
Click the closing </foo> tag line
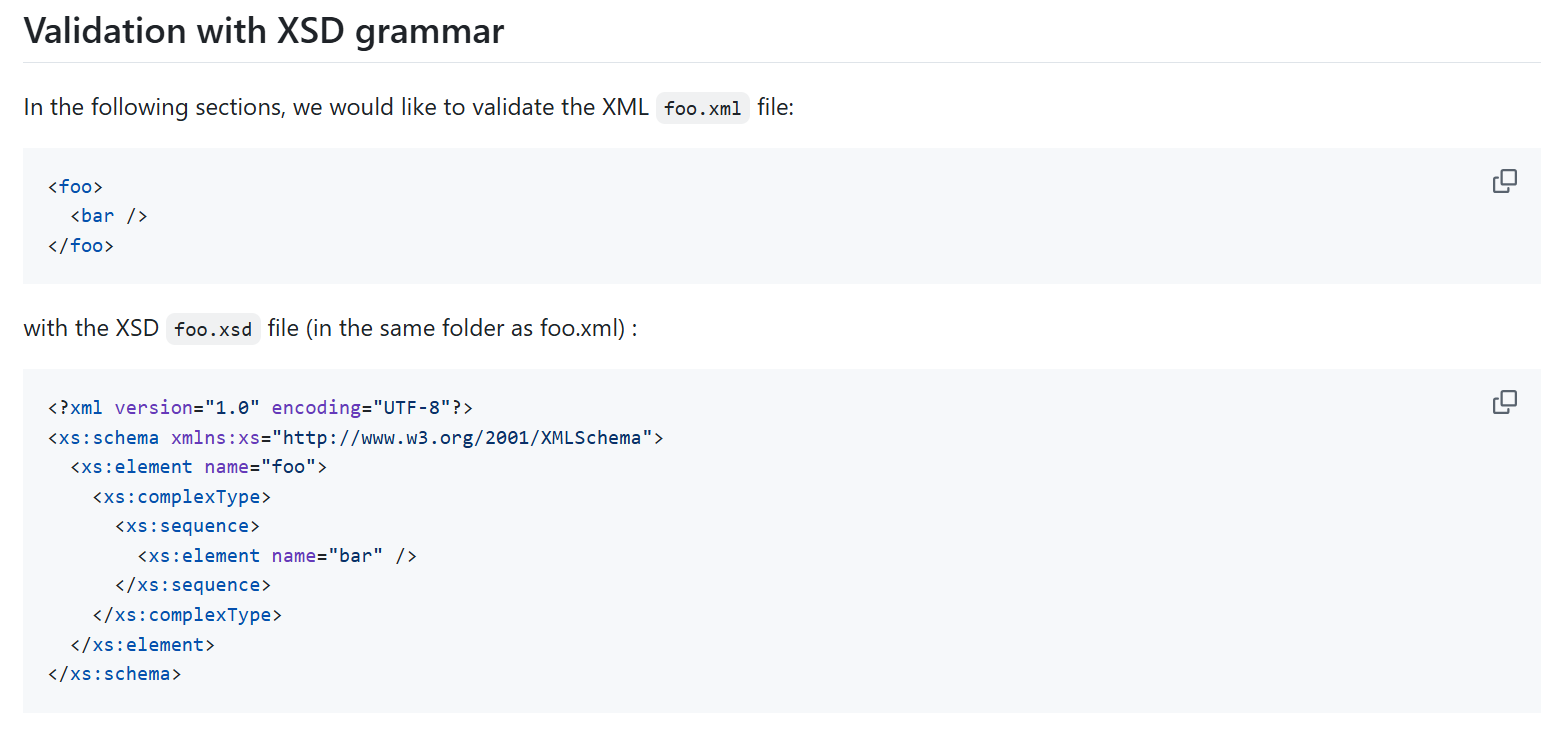80,245
